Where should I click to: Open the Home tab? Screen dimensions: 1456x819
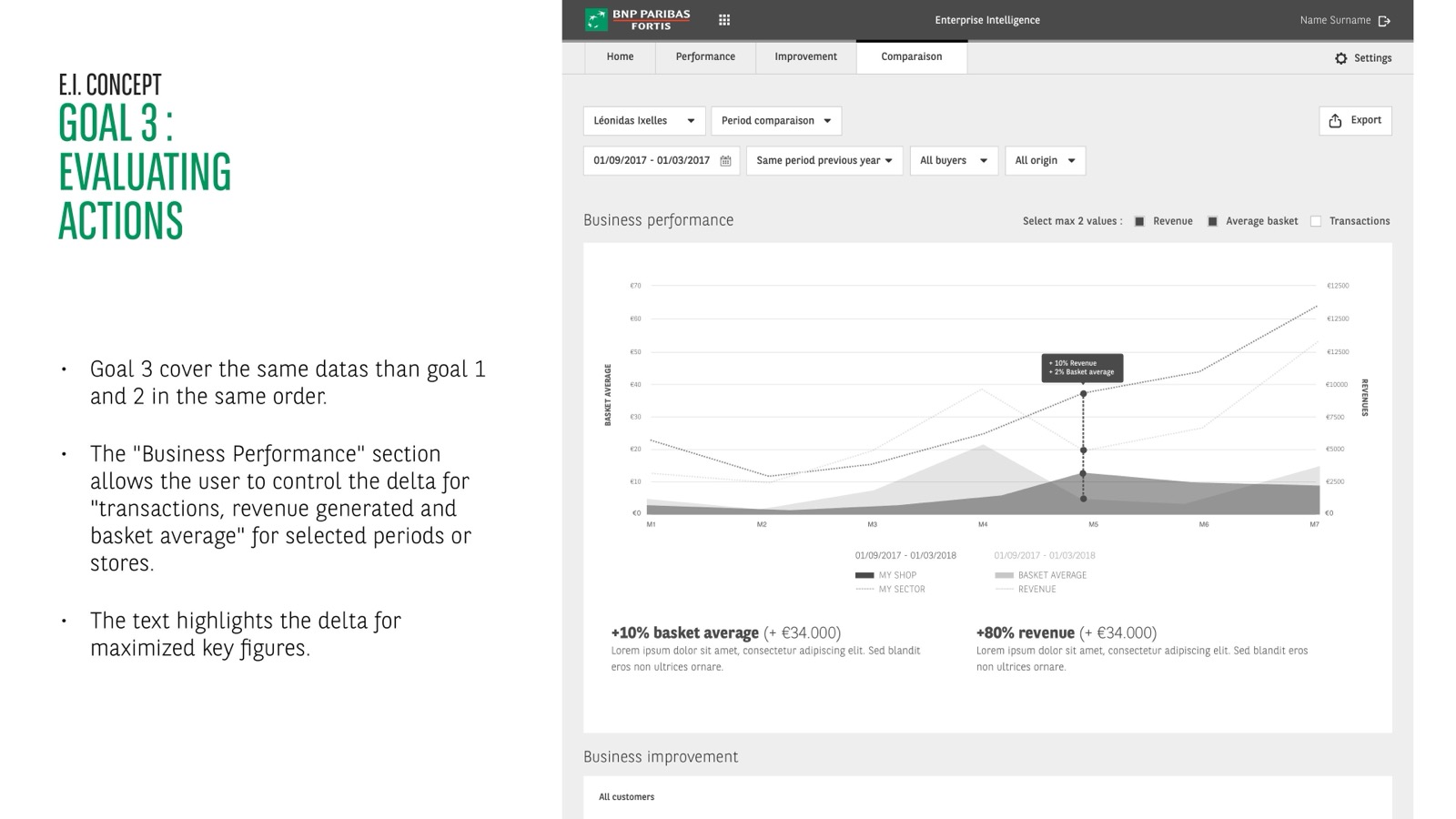[x=620, y=56]
